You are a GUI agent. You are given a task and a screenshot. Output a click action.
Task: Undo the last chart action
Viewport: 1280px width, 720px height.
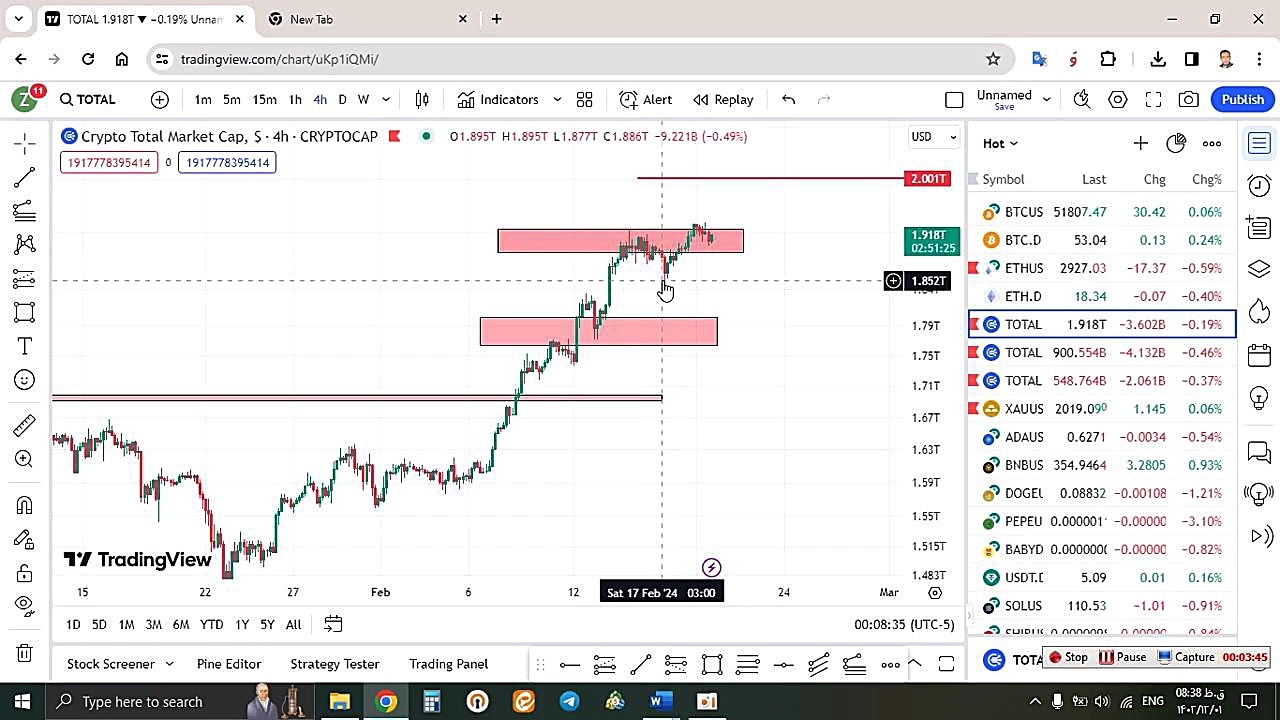click(x=789, y=99)
